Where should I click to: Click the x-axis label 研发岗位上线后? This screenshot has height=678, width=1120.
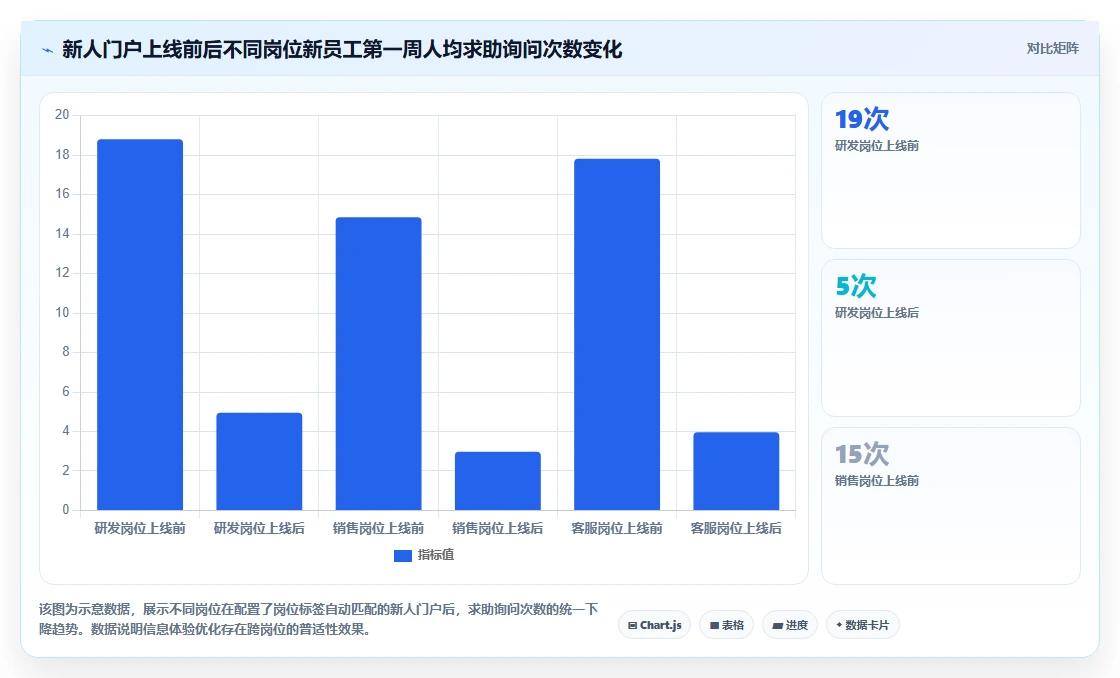click(259, 529)
